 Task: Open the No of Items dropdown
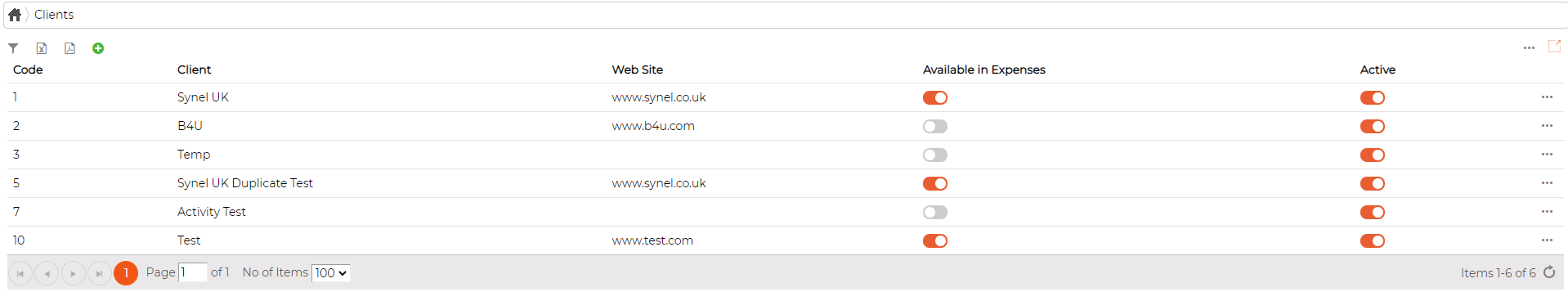pyautogui.click(x=331, y=273)
